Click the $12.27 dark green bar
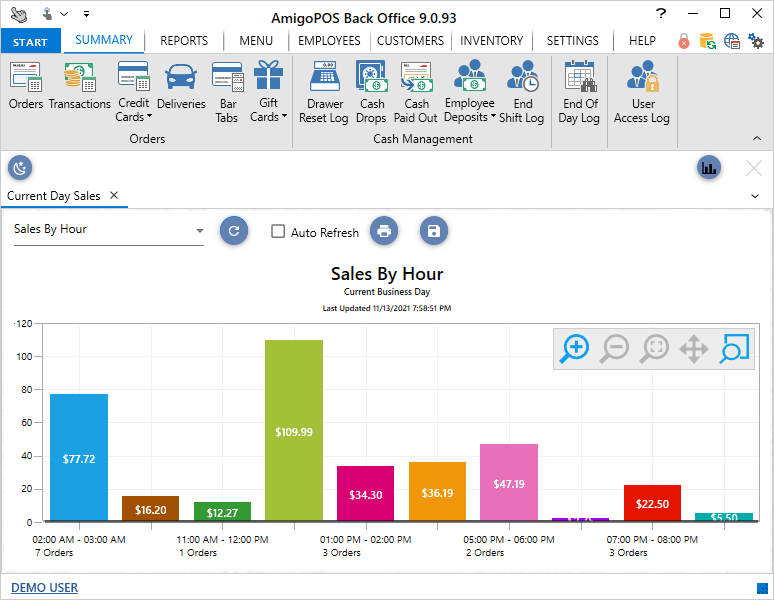The height and width of the screenshot is (600, 774). click(223, 511)
